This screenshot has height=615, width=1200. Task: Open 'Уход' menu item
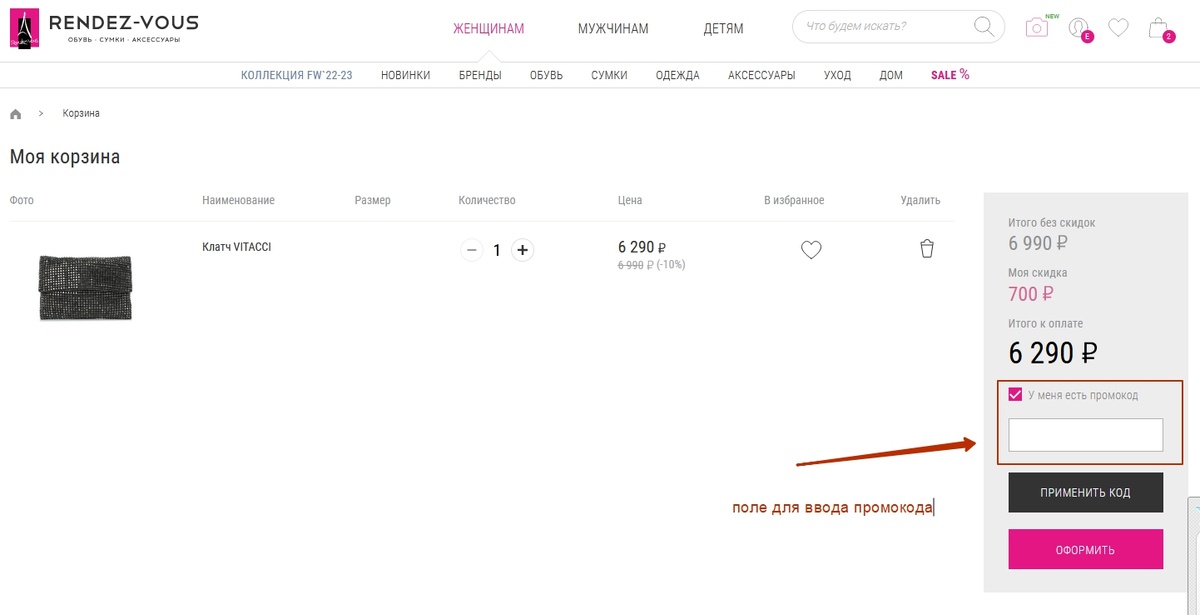coord(837,75)
